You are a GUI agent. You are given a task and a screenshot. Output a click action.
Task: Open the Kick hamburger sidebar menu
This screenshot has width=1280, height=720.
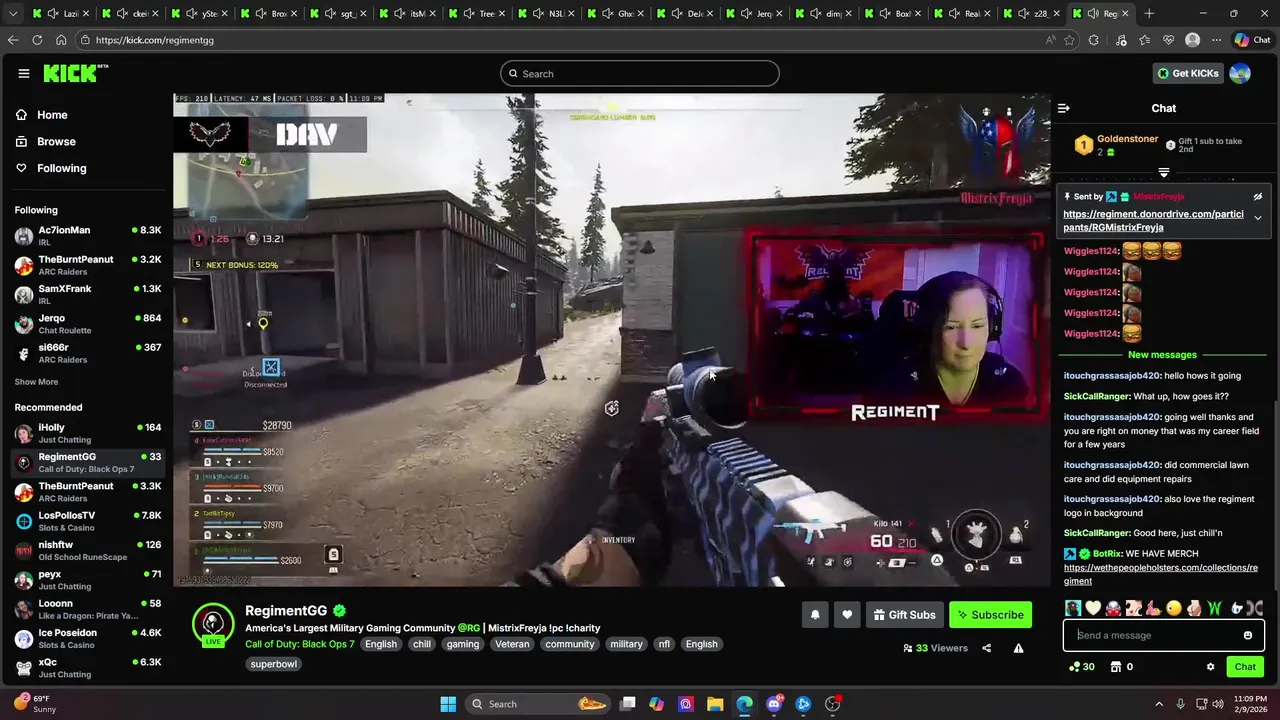tap(23, 73)
